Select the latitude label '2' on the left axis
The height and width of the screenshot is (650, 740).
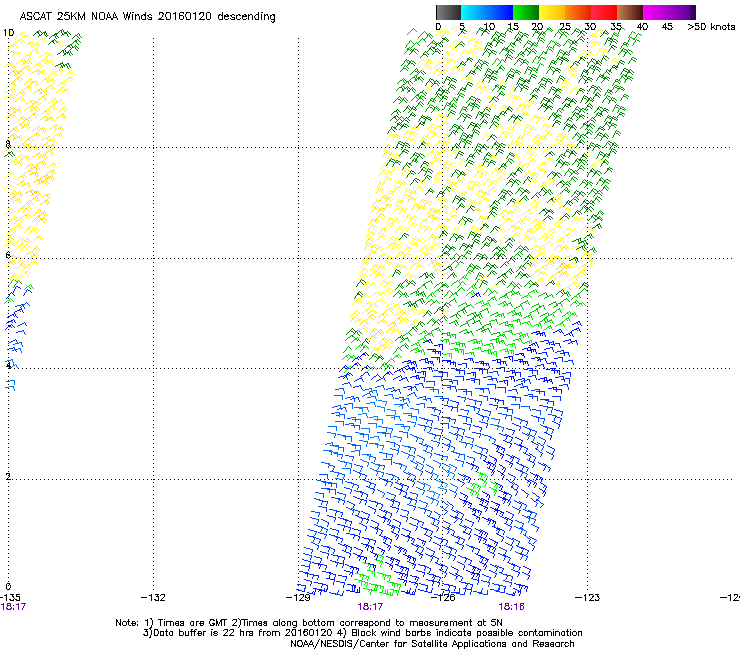point(8,476)
